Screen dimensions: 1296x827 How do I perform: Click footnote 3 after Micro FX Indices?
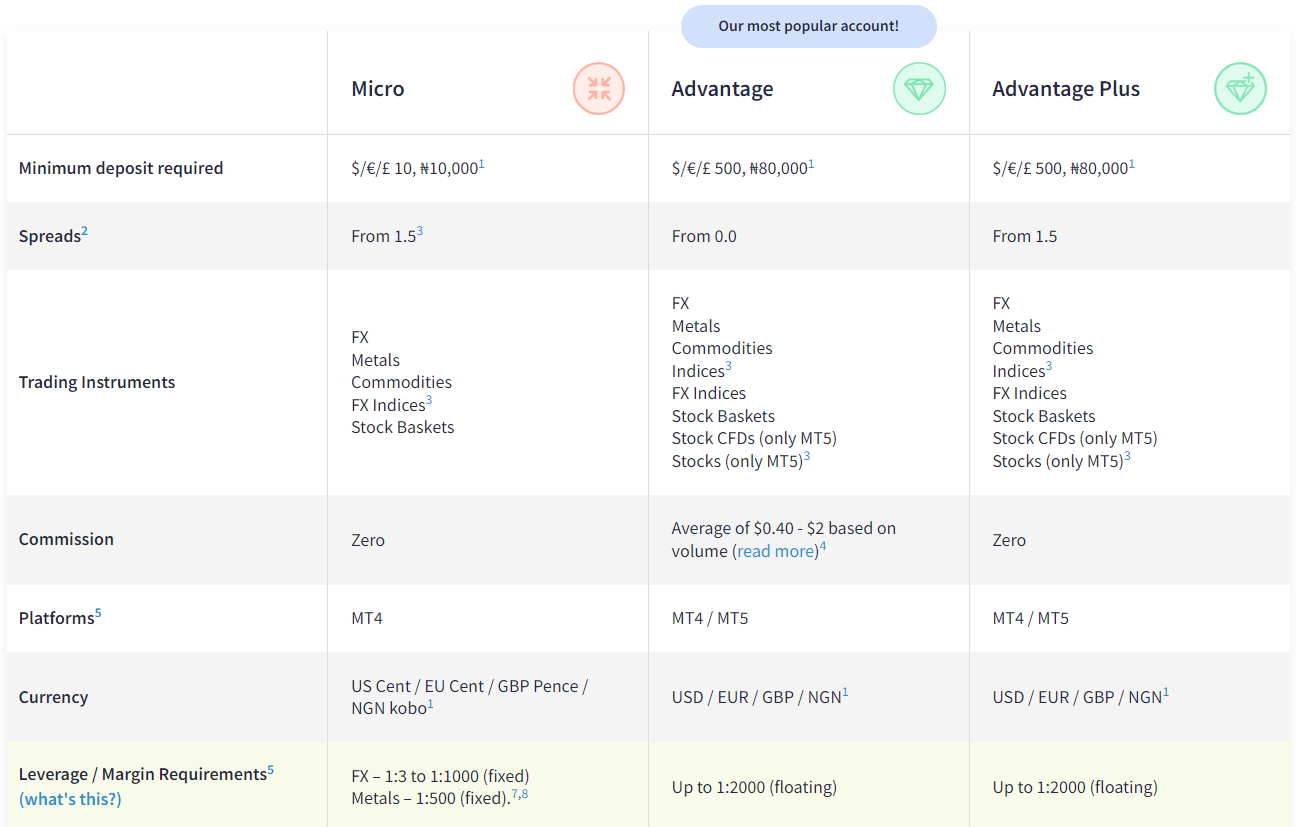coord(429,400)
